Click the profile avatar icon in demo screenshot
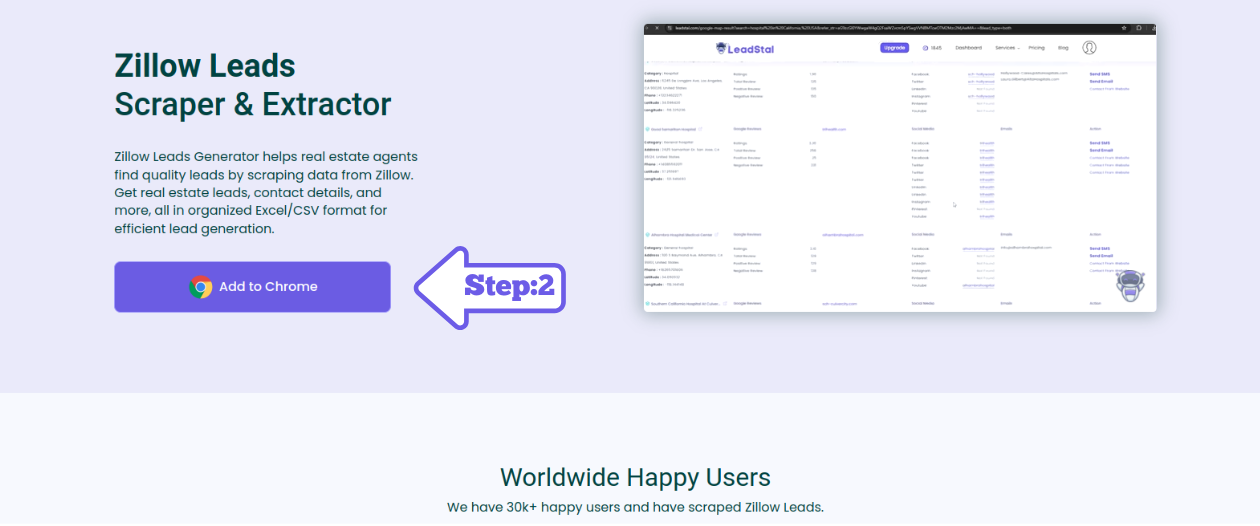Image resolution: width=1260 pixels, height=526 pixels. coord(1090,48)
